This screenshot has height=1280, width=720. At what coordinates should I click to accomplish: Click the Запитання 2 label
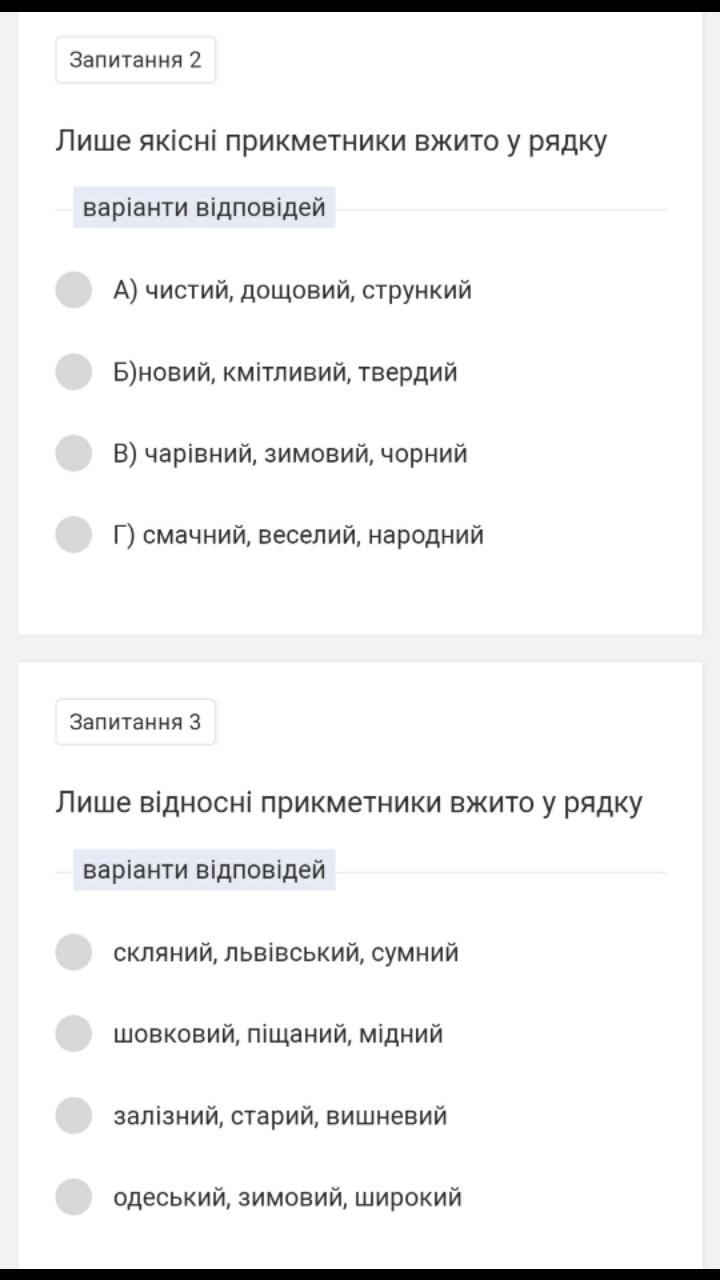point(135,60)
